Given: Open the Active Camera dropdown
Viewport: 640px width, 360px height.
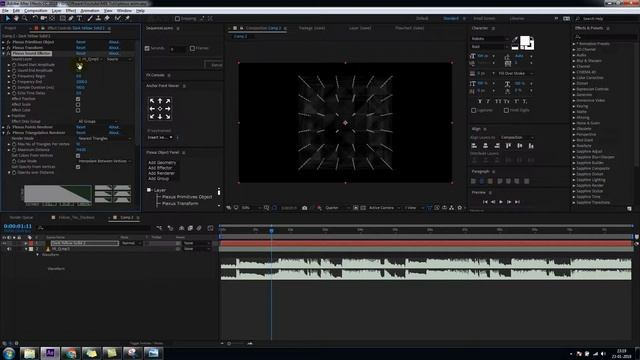Looking at the screenshot, I should pos(384,208).
